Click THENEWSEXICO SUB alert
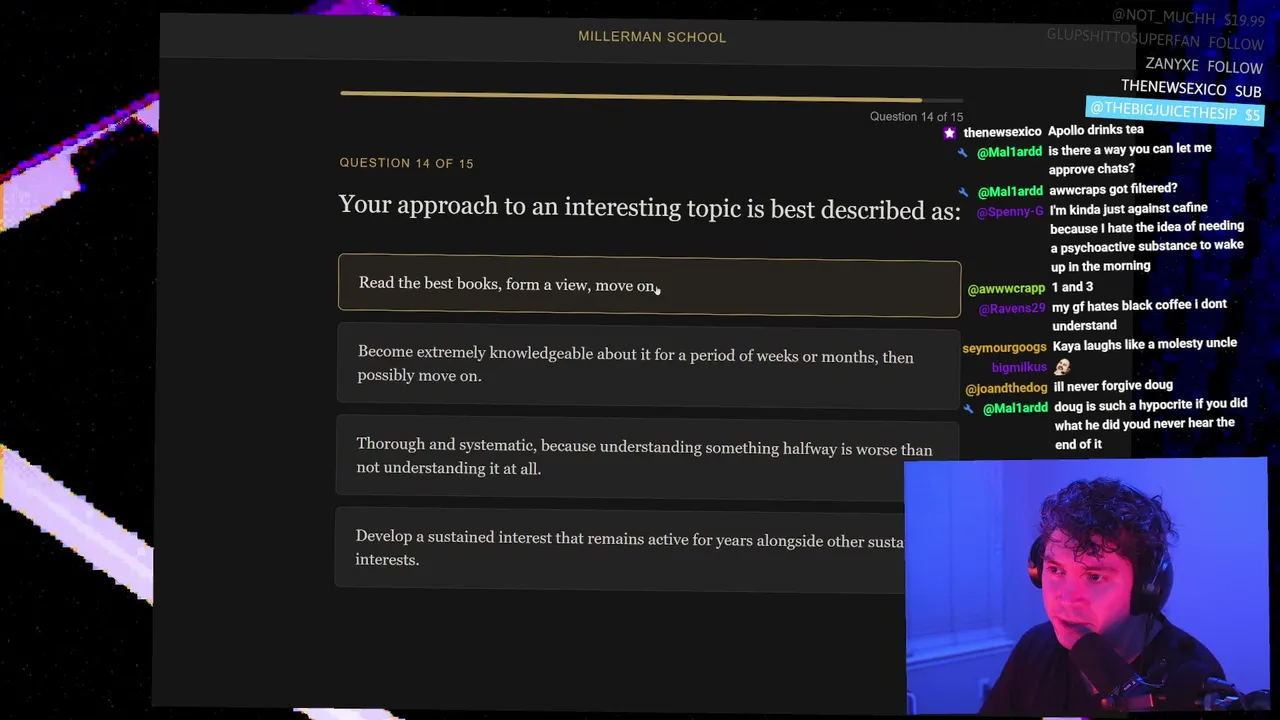The height and width of the screenshot is (720, 1280). pyautogui.click(x=1191, y=89)
